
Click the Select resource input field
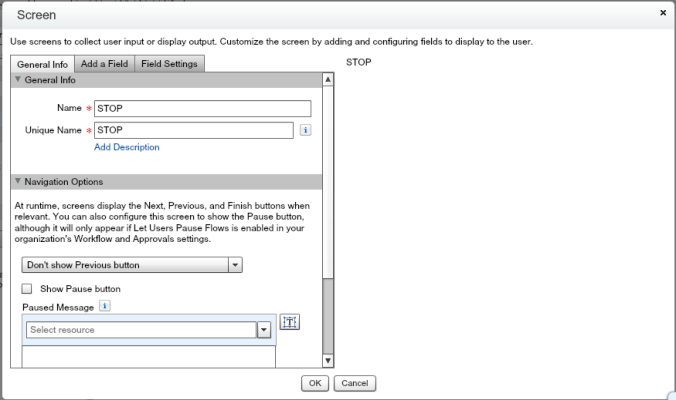[x=141, y=330]
